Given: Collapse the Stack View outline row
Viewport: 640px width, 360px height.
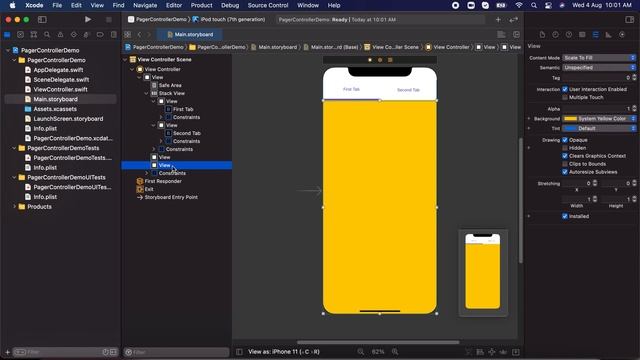Looking at the screenshot, I should coord(147,93).
